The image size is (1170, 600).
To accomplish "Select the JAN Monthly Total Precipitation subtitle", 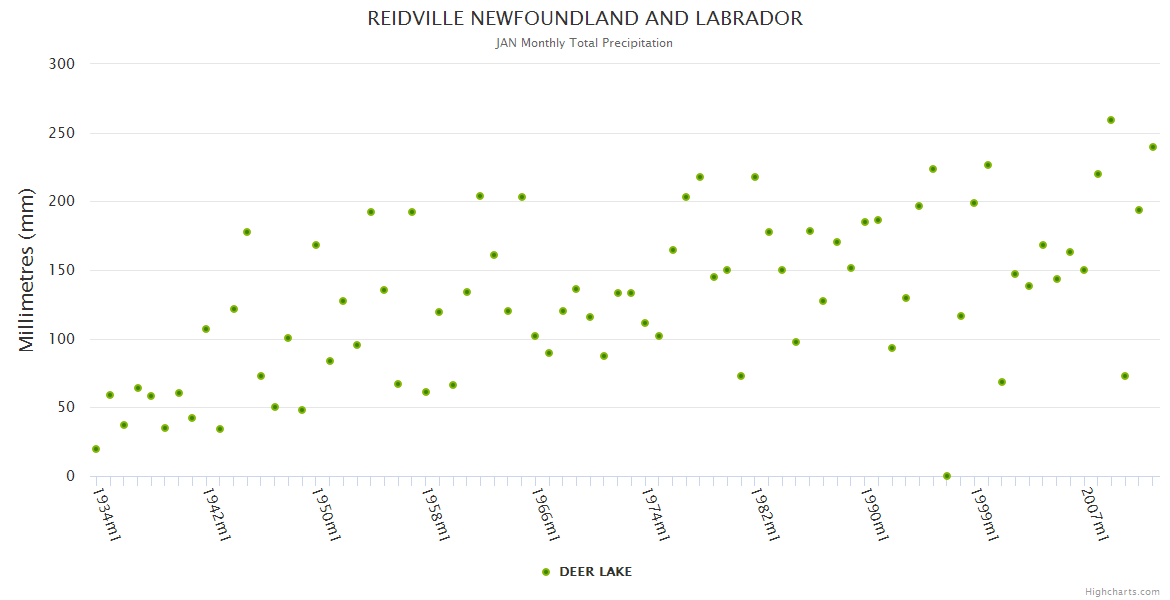I will pyautogui.click(x=584, y=43).
